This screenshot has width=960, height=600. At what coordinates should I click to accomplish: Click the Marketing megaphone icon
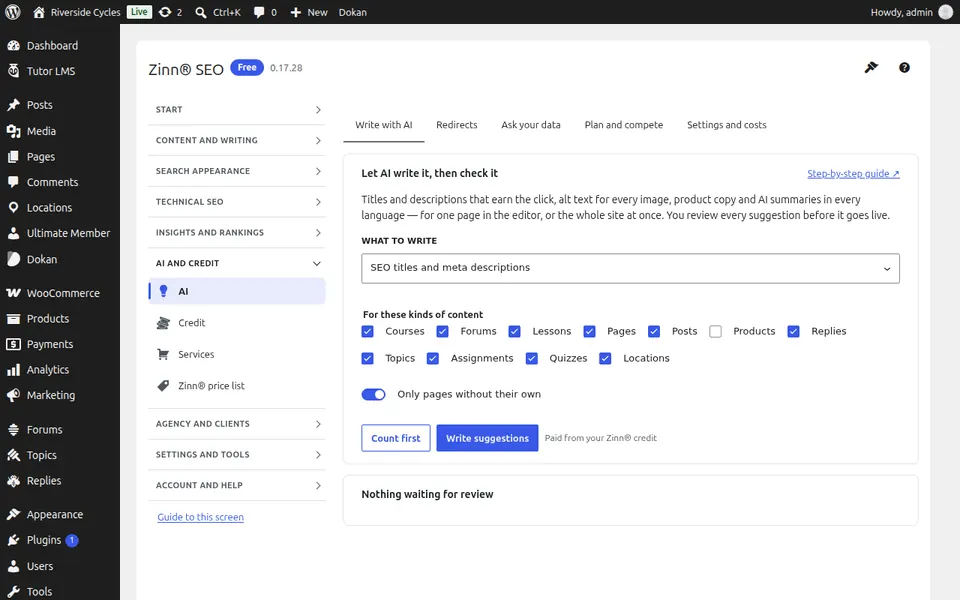[x=13, y=396]
